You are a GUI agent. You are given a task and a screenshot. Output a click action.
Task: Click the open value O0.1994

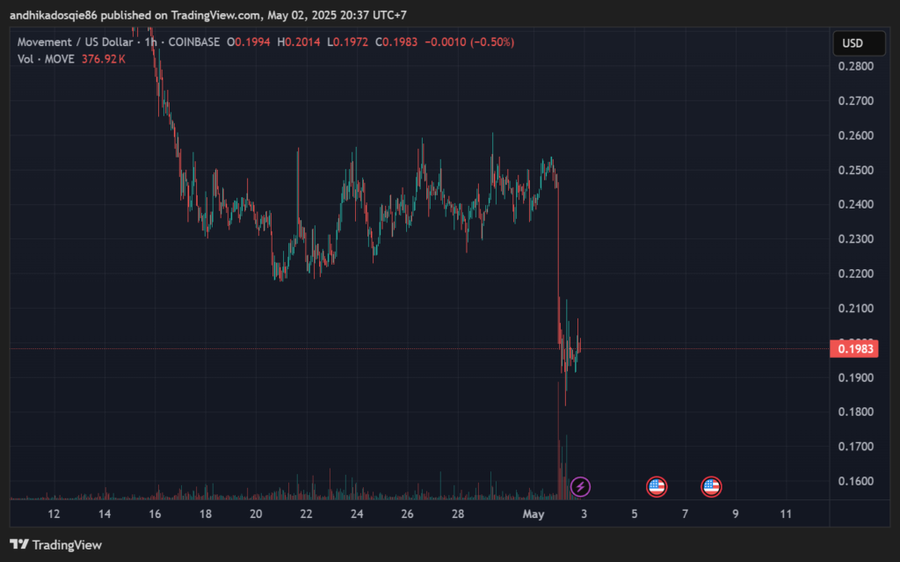pos(249,42)
